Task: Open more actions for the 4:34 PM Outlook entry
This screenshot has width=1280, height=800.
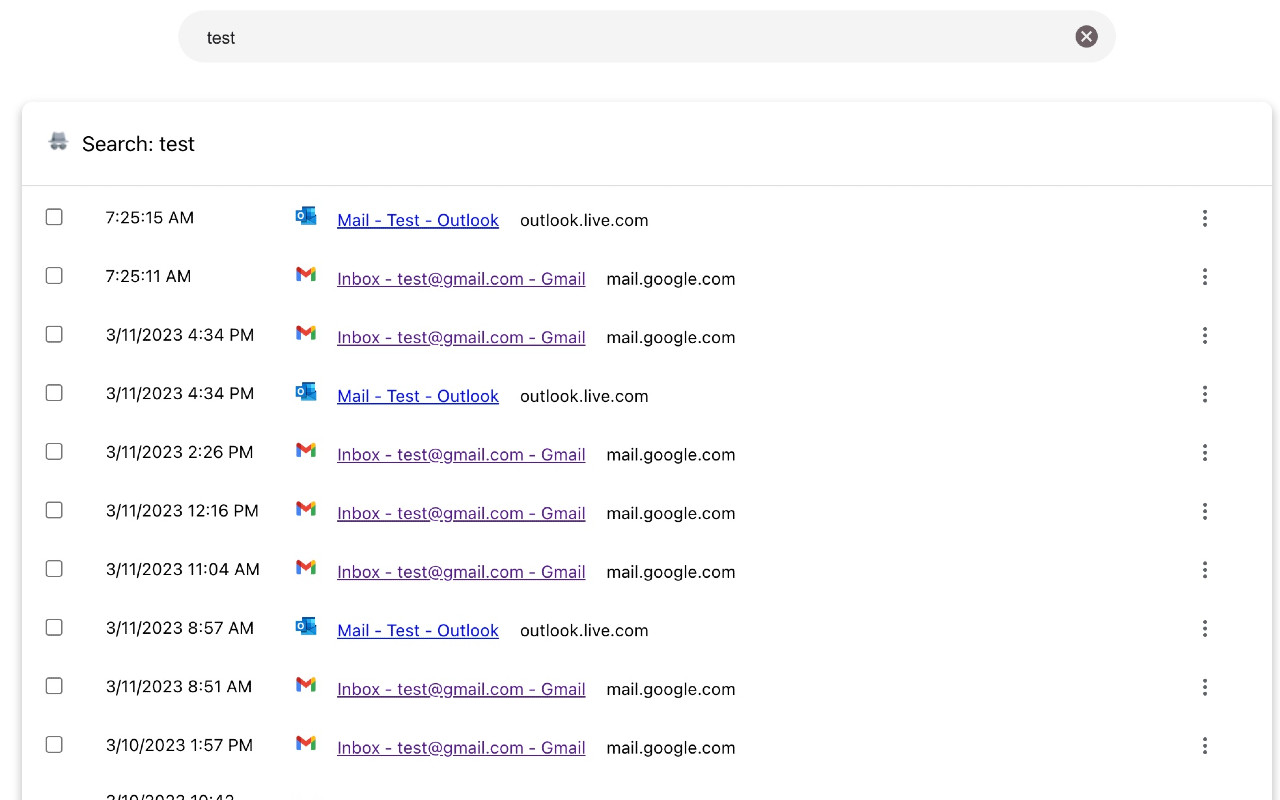Action: point(1205,394)
